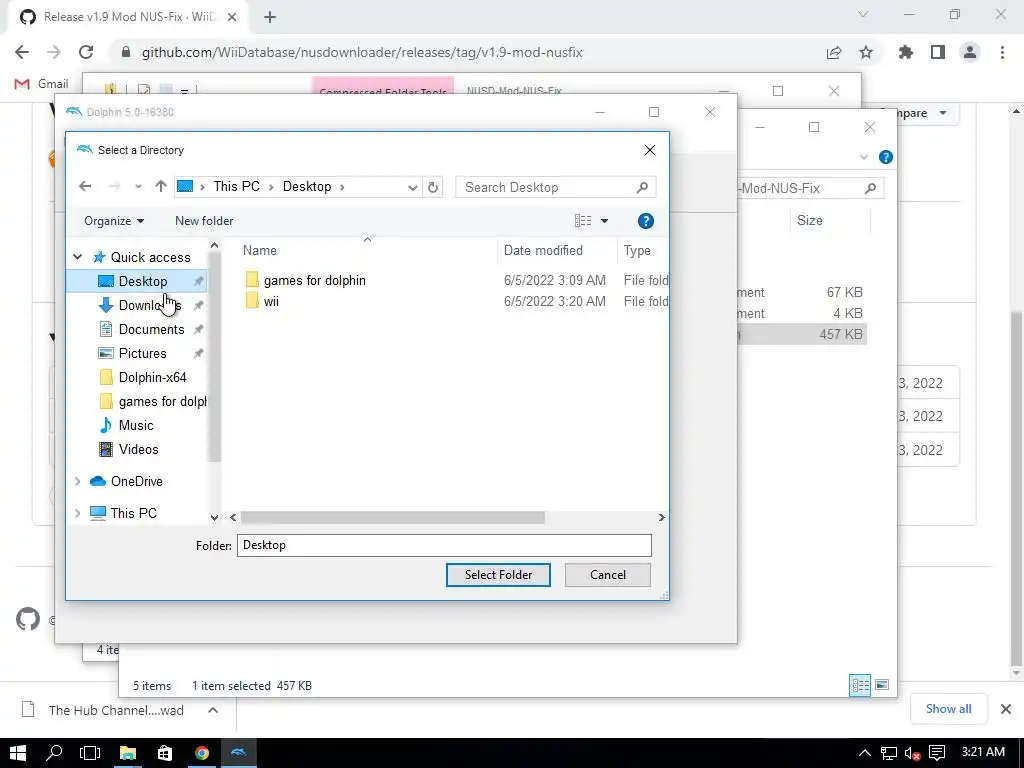Sort by the Name column header
Image resolution: width=1024 pixels, height=768 pixels.
tap(260, 250)
